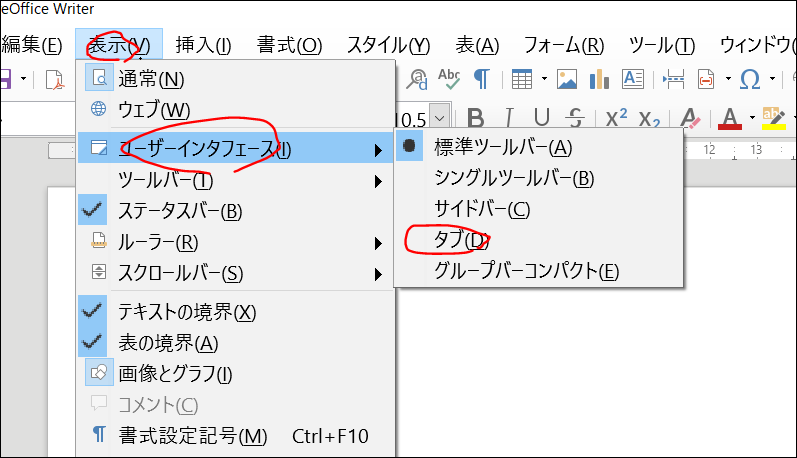Expand the ツールバー(T) submenu
The height and width of the screenshot is (458, 797).
tap(236, 180)
